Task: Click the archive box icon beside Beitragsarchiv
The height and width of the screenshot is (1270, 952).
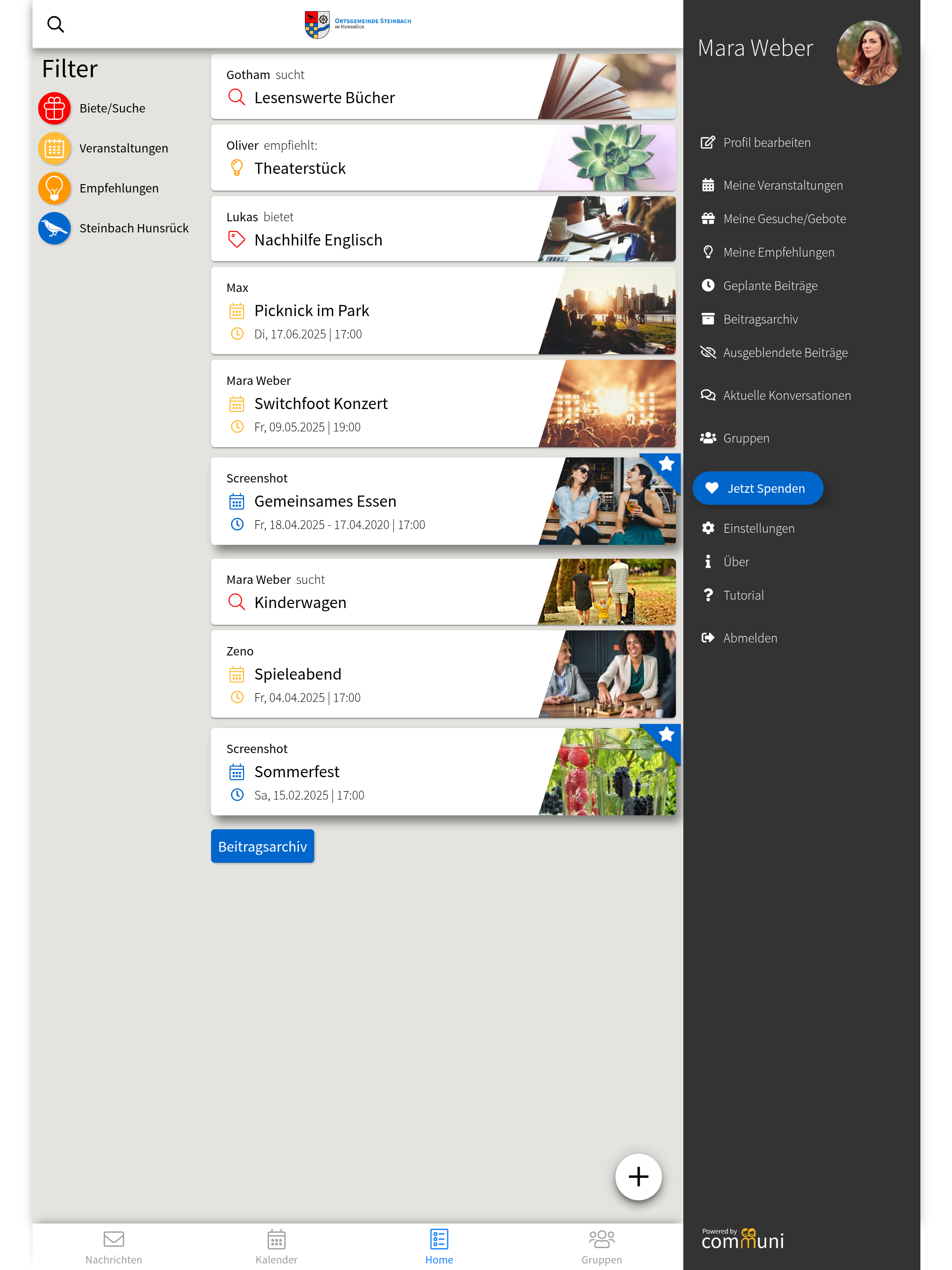Action: (708, 319)
